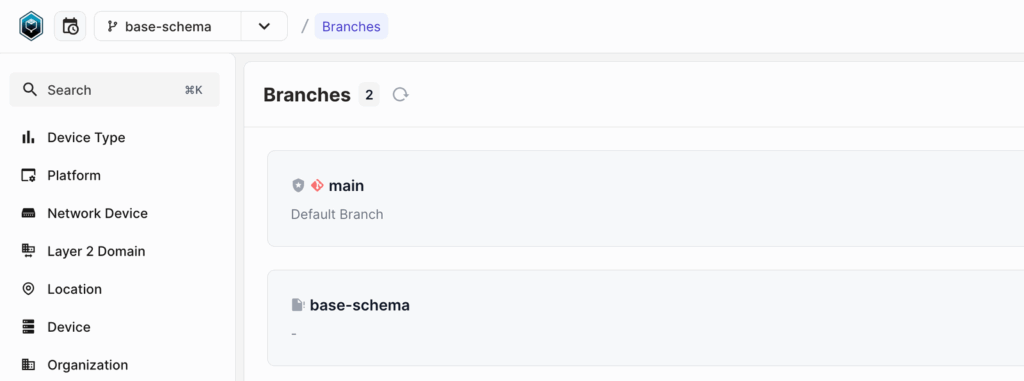This screenshot has height=381, width=1024.
Task: Refresh the Branches list
Action: pyautogui.click(x=400, y=95)
